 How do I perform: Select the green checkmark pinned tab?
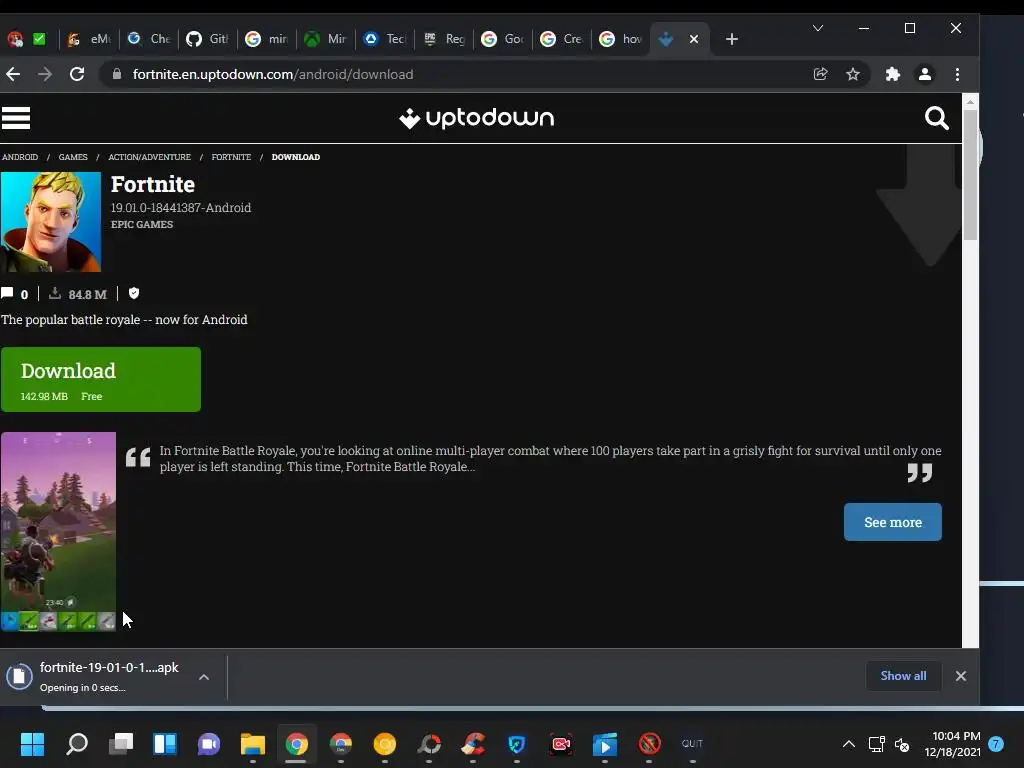point(39,39)
